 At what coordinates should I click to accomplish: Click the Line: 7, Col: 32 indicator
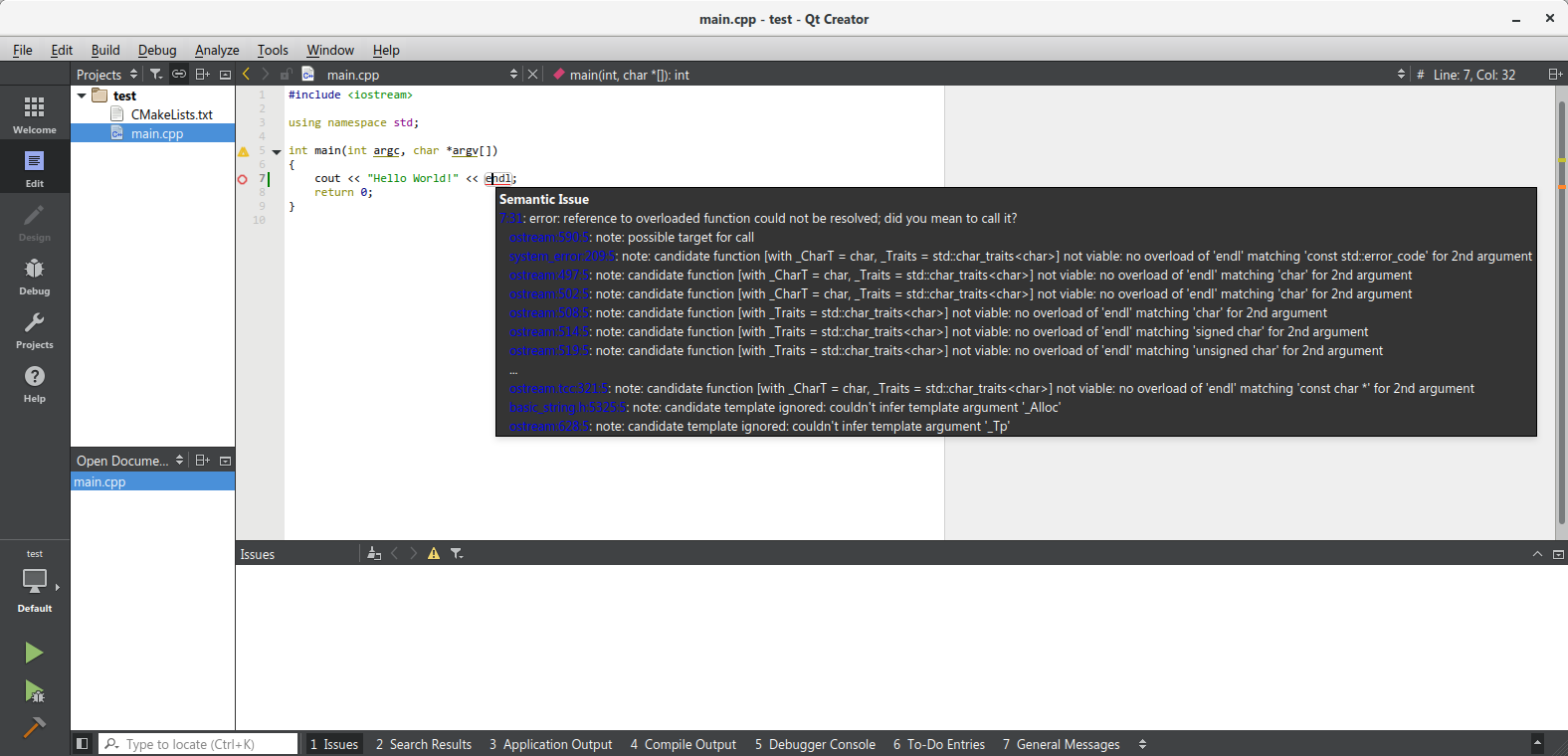pos(1473,74)
